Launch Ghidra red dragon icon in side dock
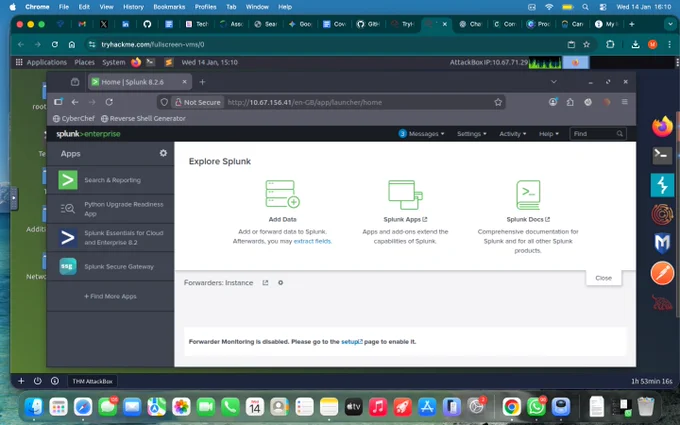Screen dimensions: 680x425 662,303
